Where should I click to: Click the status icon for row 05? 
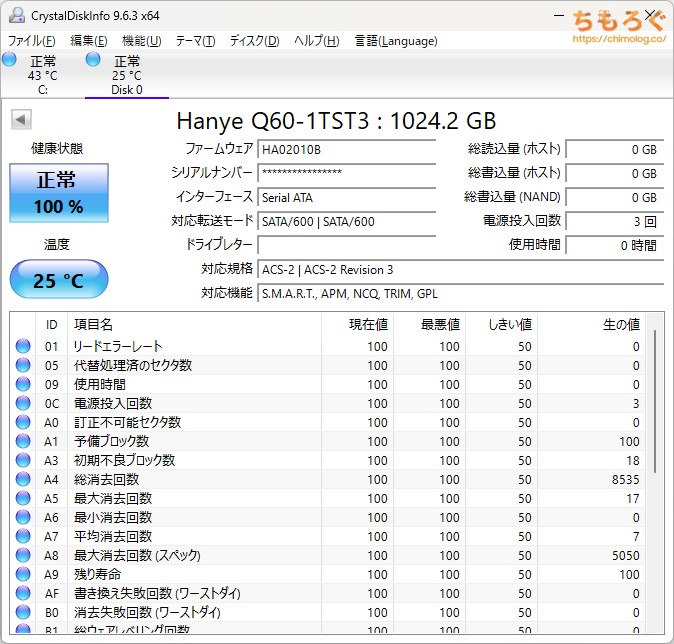pos(23,365)
